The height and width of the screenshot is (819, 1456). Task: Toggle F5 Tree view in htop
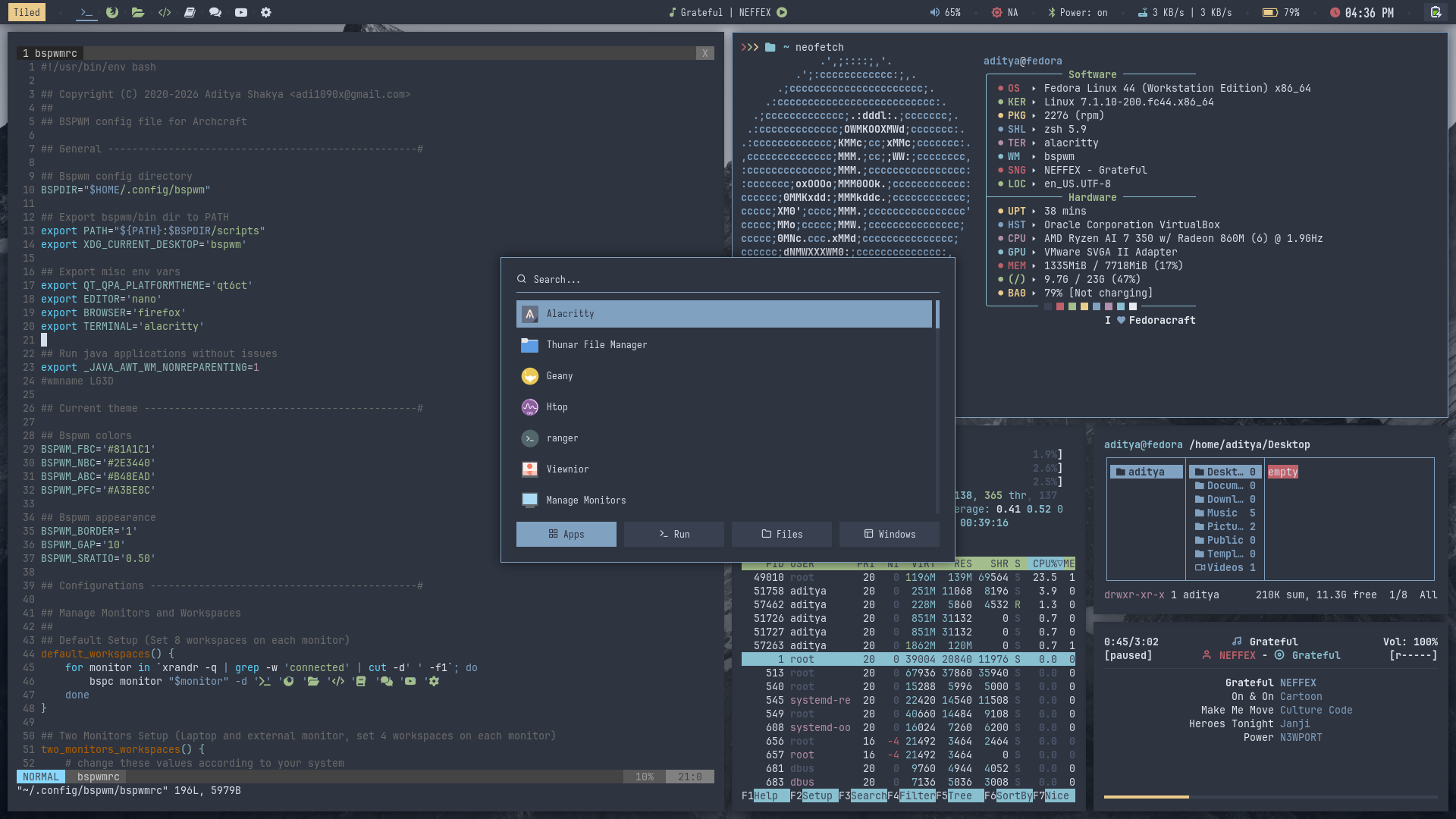960,795
